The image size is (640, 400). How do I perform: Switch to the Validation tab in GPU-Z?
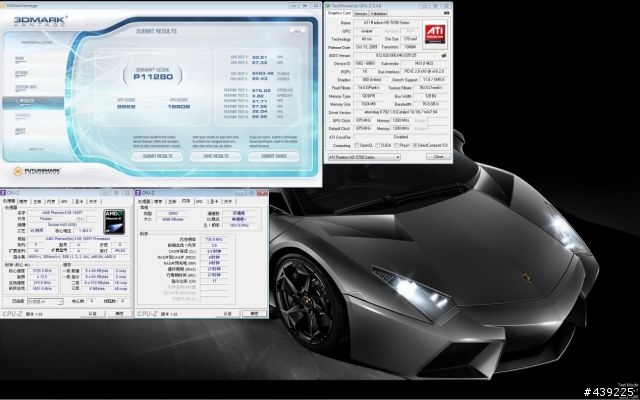(378, 13)
